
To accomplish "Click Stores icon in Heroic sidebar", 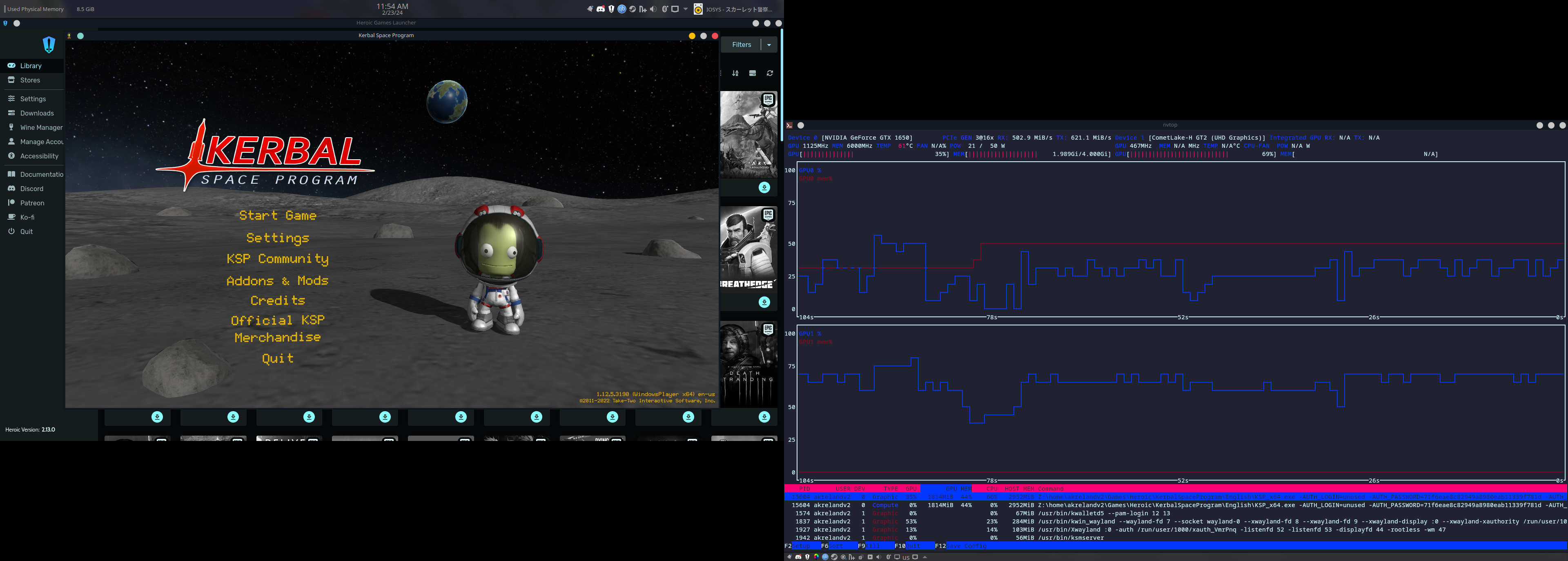I will coord(11,80).
